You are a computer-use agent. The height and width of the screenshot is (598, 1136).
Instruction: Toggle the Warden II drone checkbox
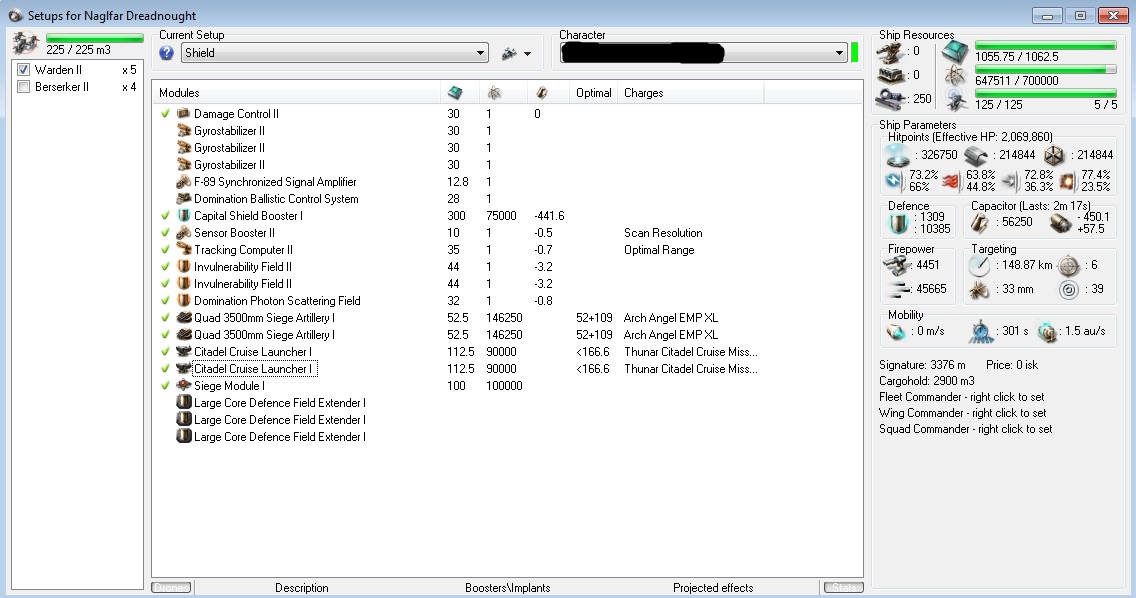pos(23,70)
